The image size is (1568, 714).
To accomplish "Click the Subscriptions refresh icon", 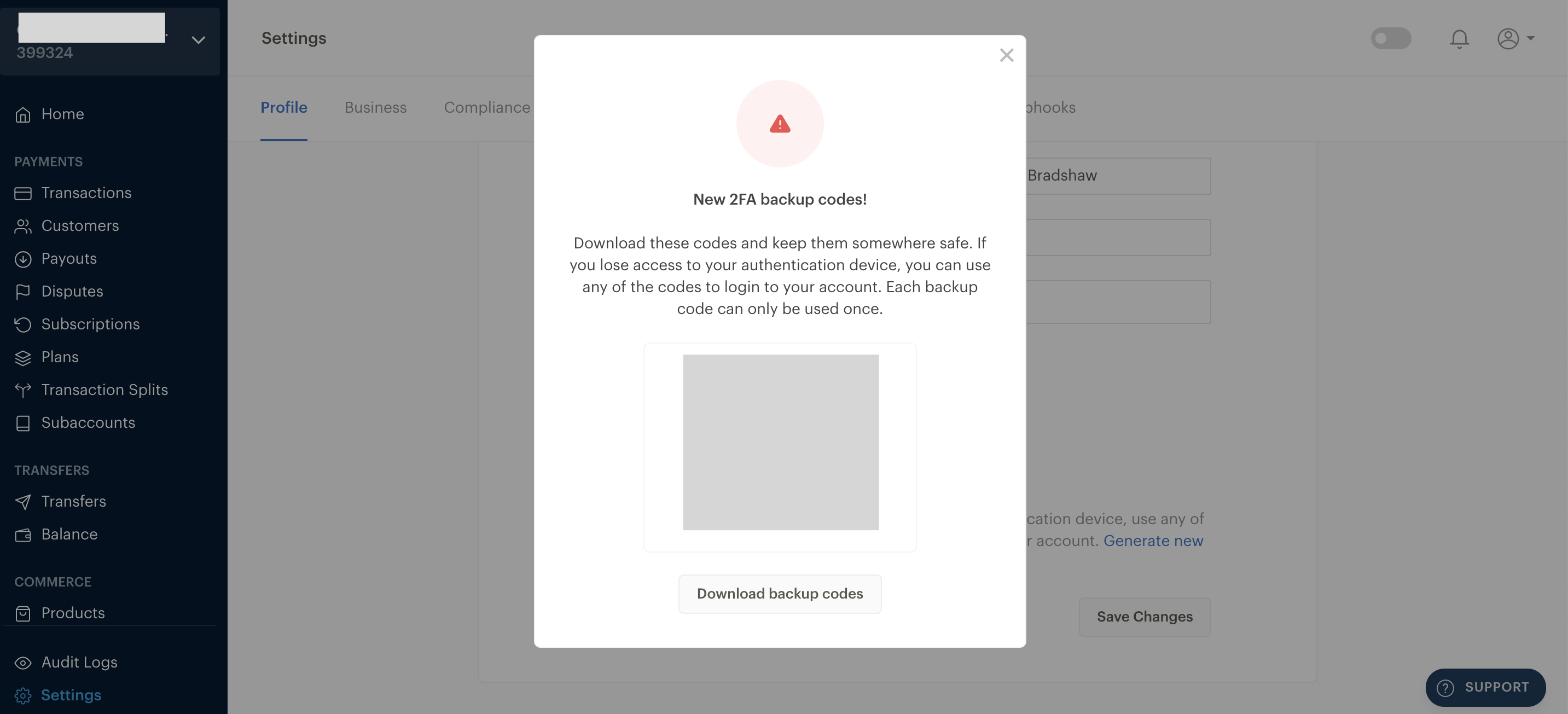I will (x=22, y=324).
